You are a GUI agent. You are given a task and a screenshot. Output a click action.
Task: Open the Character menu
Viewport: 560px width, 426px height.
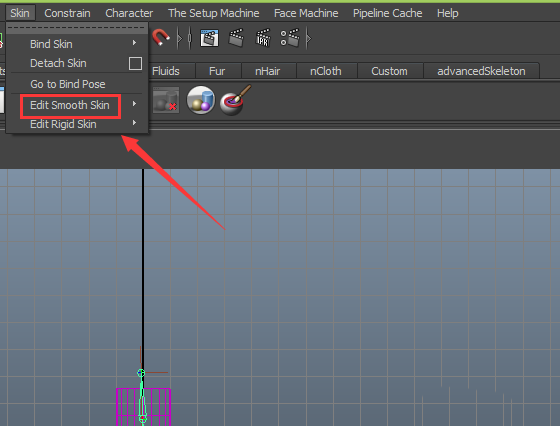pos(129,13)
